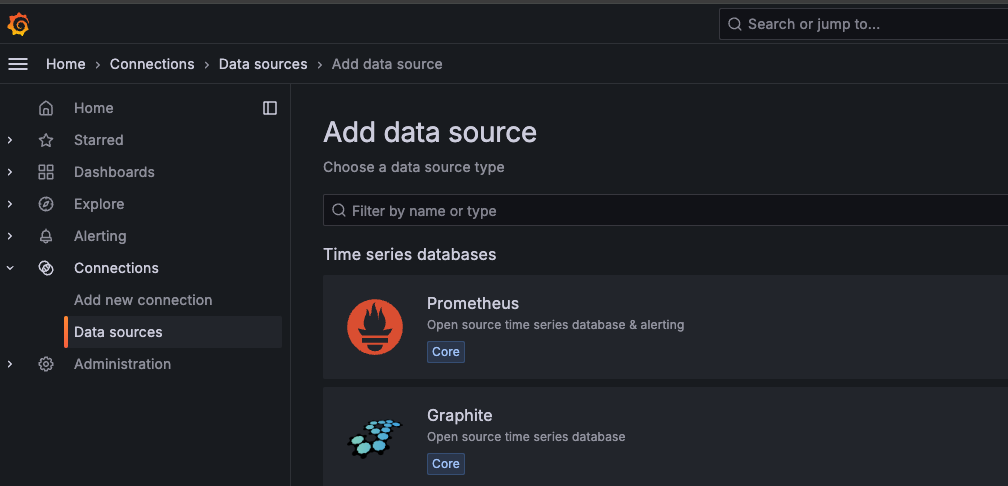
Task: Open Add new connection menu item
Action: pyautogui.click(x=143, y=300)
